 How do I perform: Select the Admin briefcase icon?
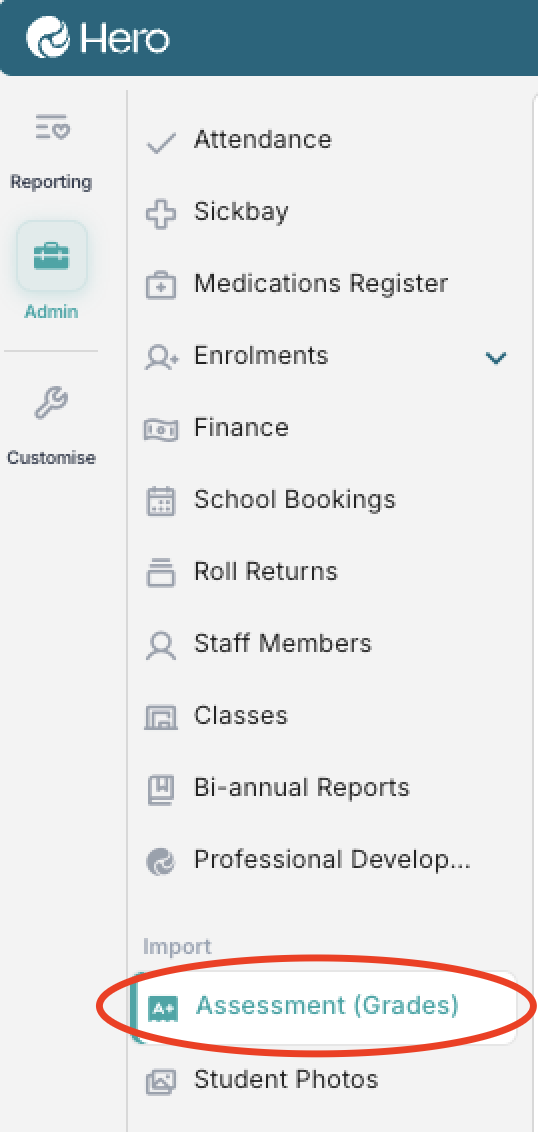52,256
